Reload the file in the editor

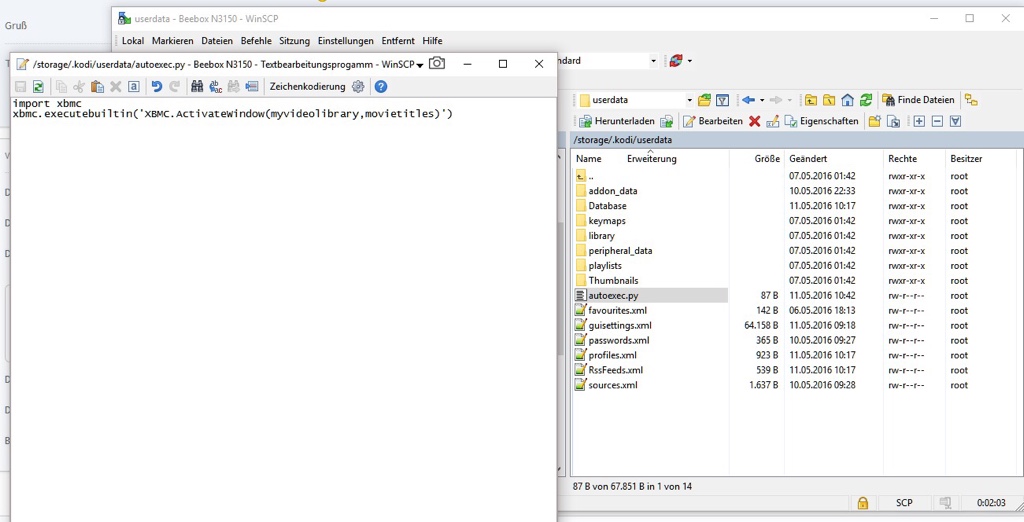pyautogui.click(x=39, y=86)
